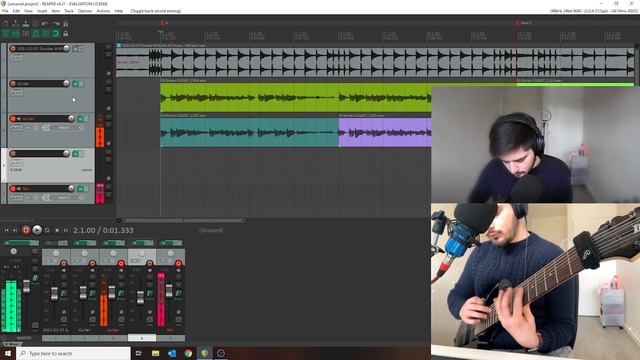The height and width of the screenshot is (360, 640).
Task: Click the Undo arrow in toolbar
Action: [x=45, y=24]
